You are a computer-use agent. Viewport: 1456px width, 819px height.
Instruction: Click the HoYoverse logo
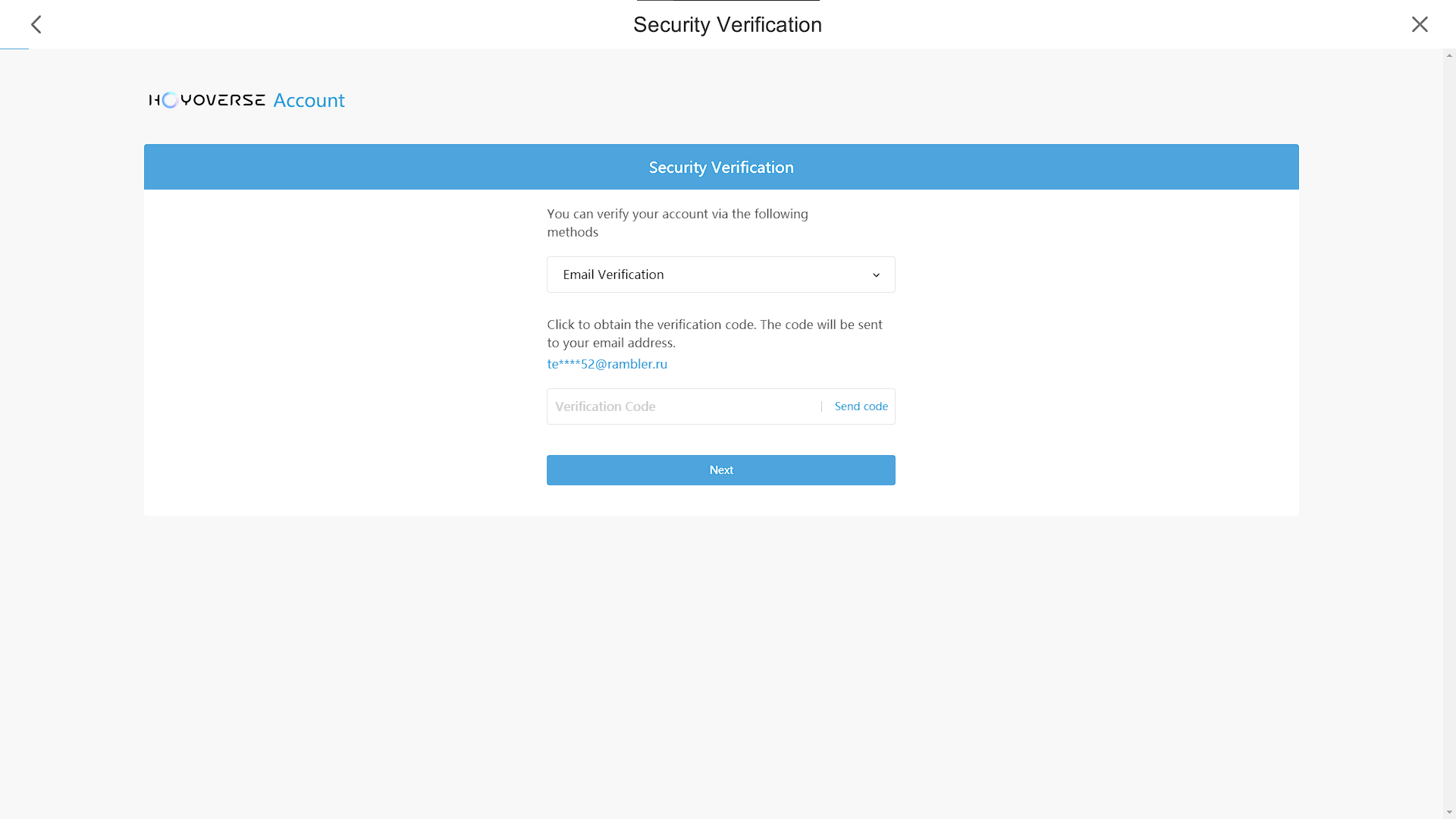(x=207, y=100)
